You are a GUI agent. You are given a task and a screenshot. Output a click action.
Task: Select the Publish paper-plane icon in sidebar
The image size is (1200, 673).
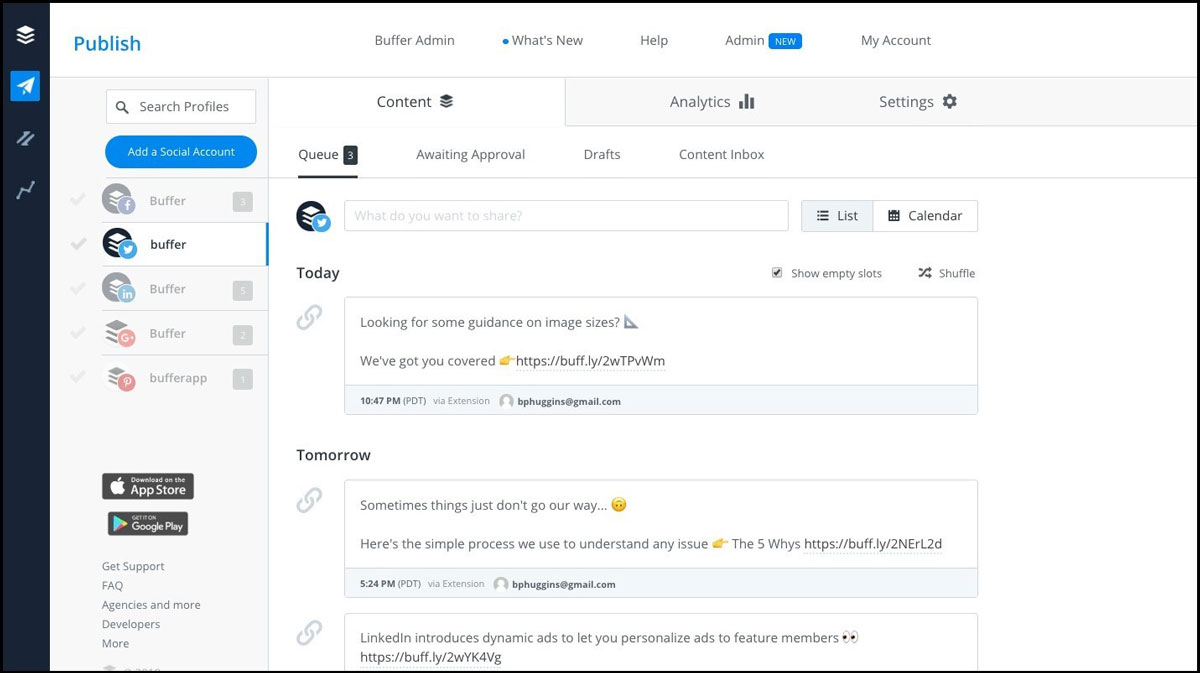25,86
